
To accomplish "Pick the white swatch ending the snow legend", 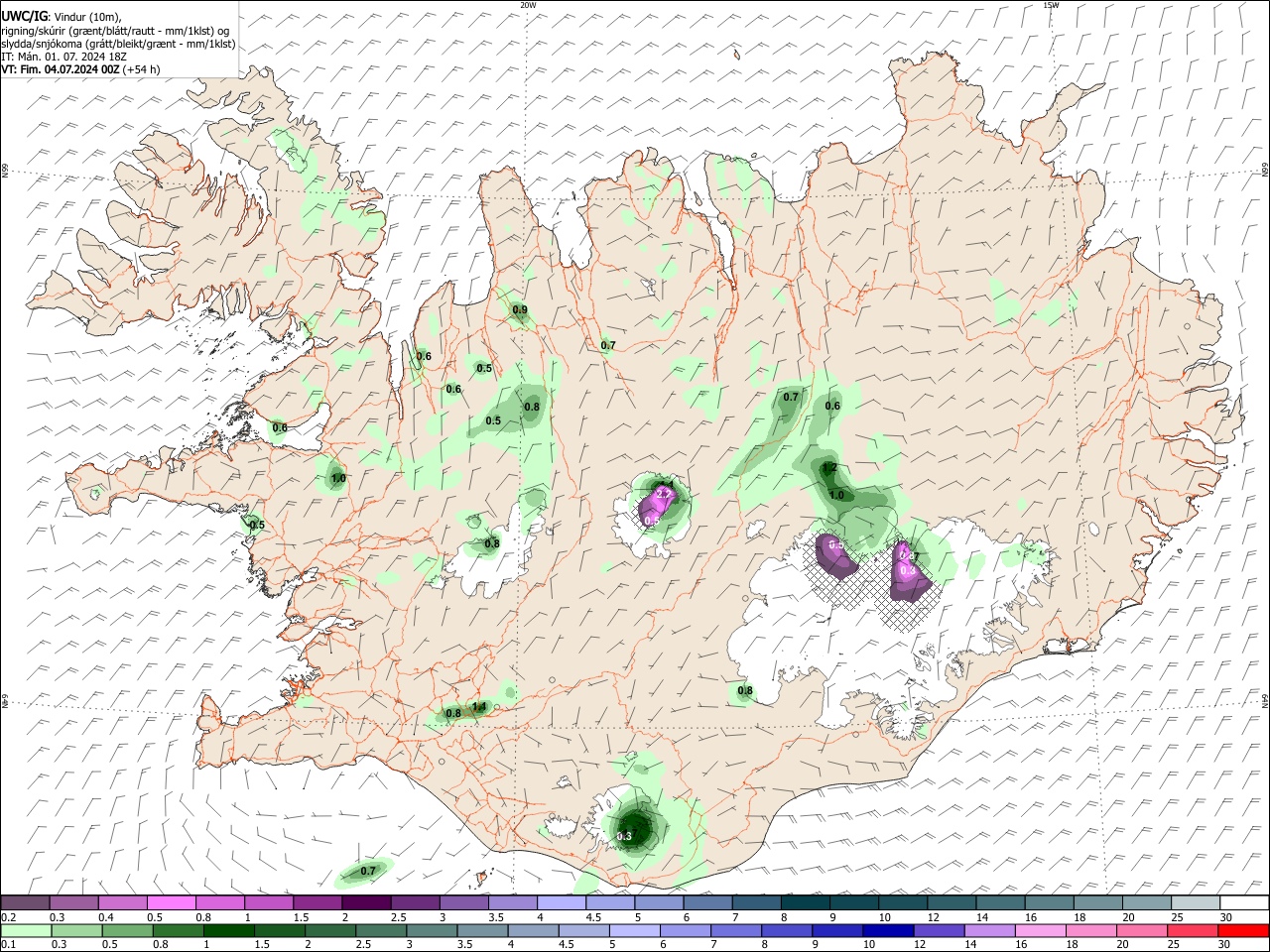I will (x=1242, y=902).
